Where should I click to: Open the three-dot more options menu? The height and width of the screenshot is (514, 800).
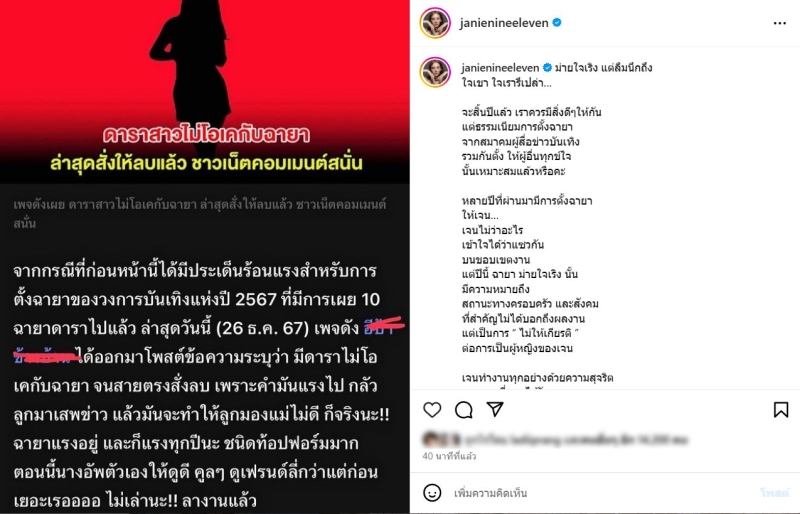[x=780, y=23]
